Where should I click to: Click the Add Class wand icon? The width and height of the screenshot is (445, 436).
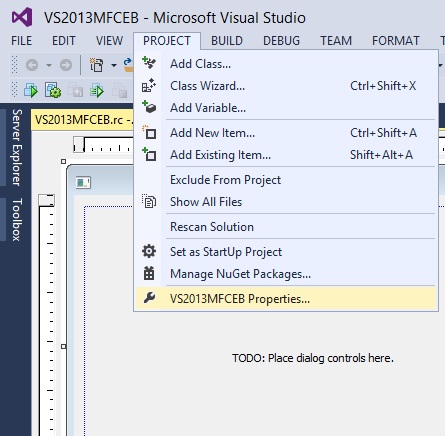[x=149, y=63]
